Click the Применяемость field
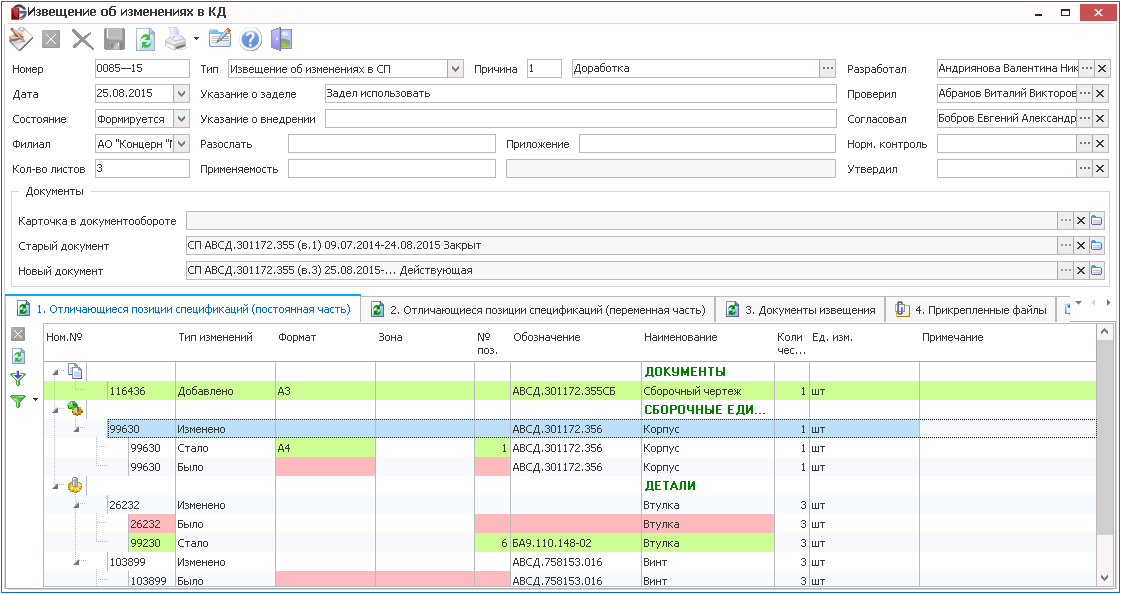This screenshot has width=1121, height=594. 392,169
